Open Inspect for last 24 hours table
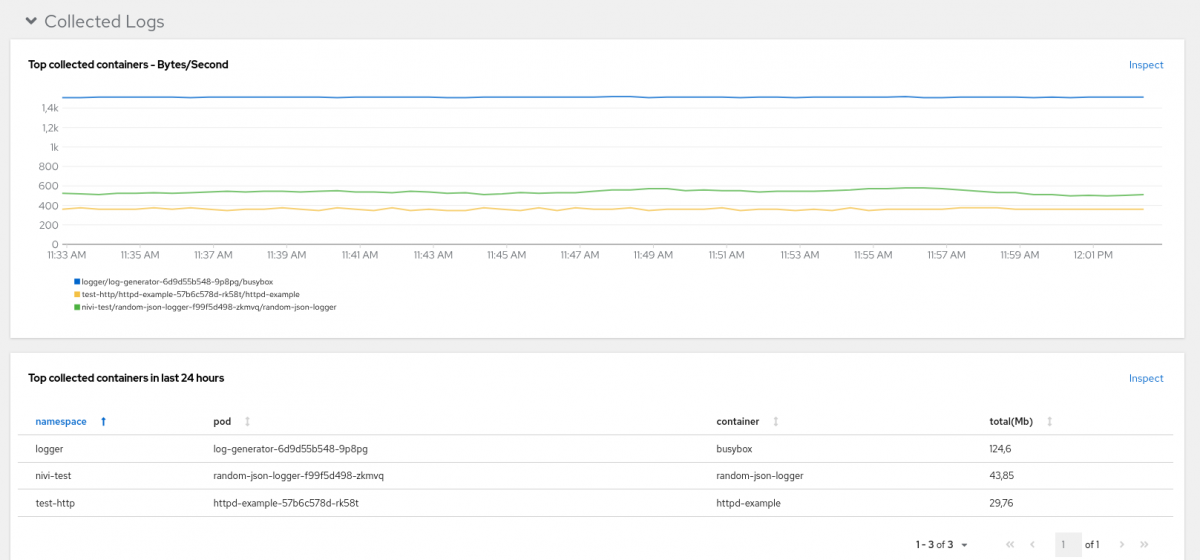The height and width of the screenshot is (560, 1200). click(1146, 378)
